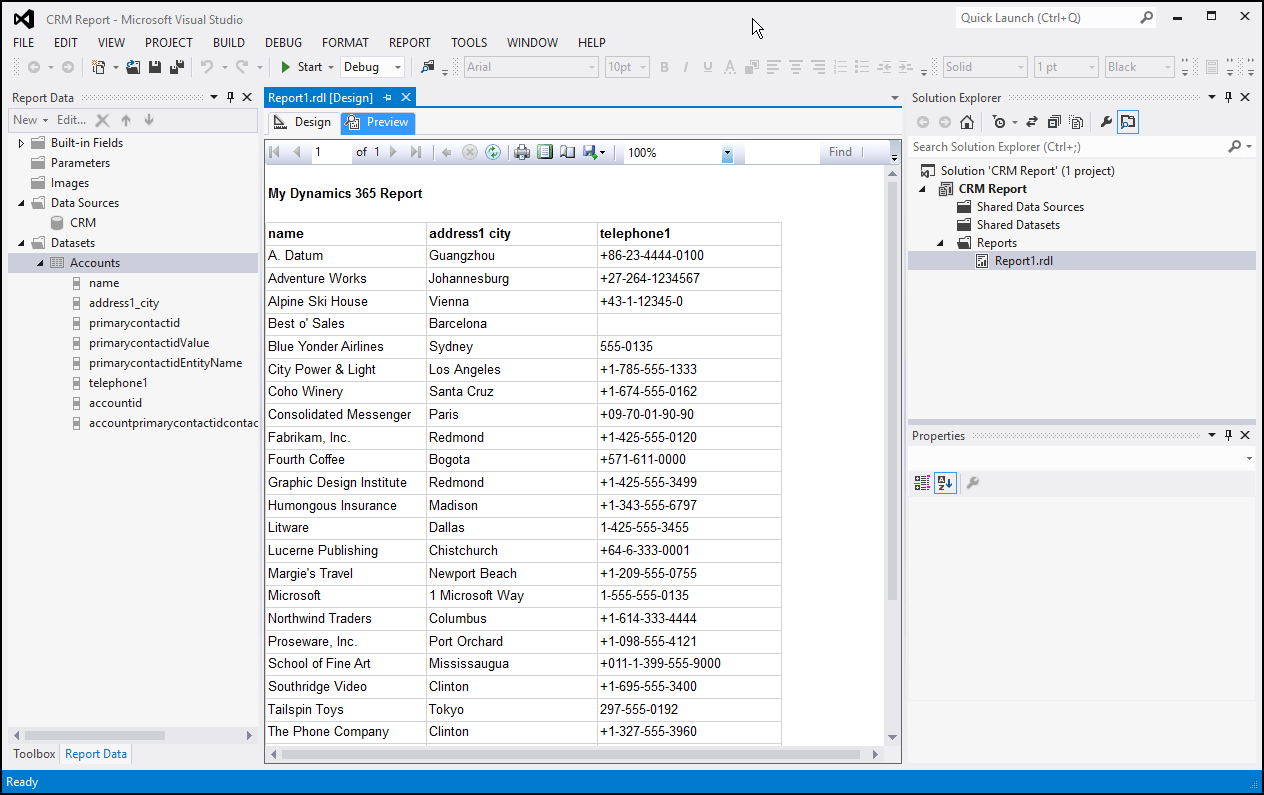The image size is (1264, 795).
Task: Expand the Built-in Fields node
Action: click(x=19, y=142)
